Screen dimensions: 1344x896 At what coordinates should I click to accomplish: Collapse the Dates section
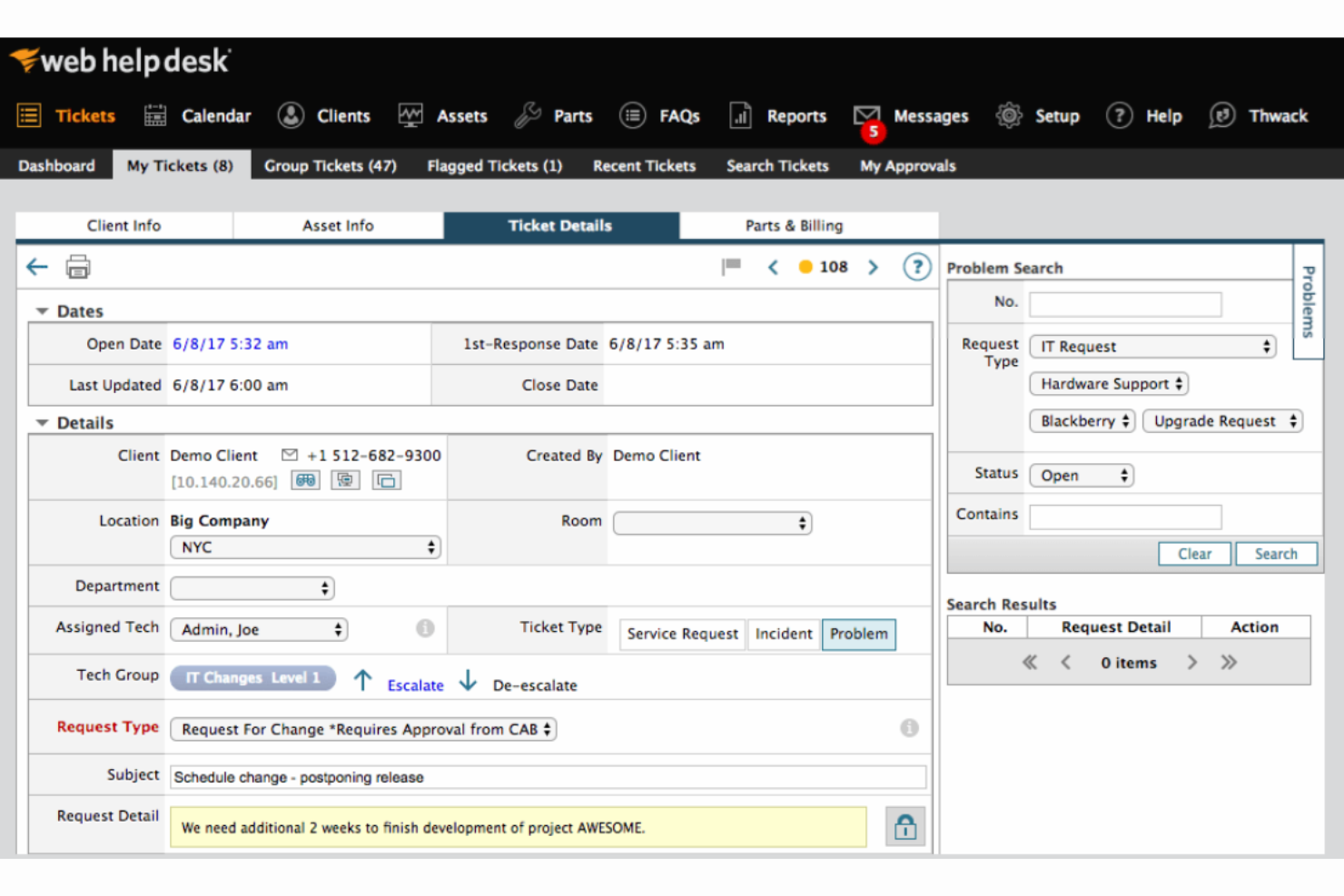42,310
